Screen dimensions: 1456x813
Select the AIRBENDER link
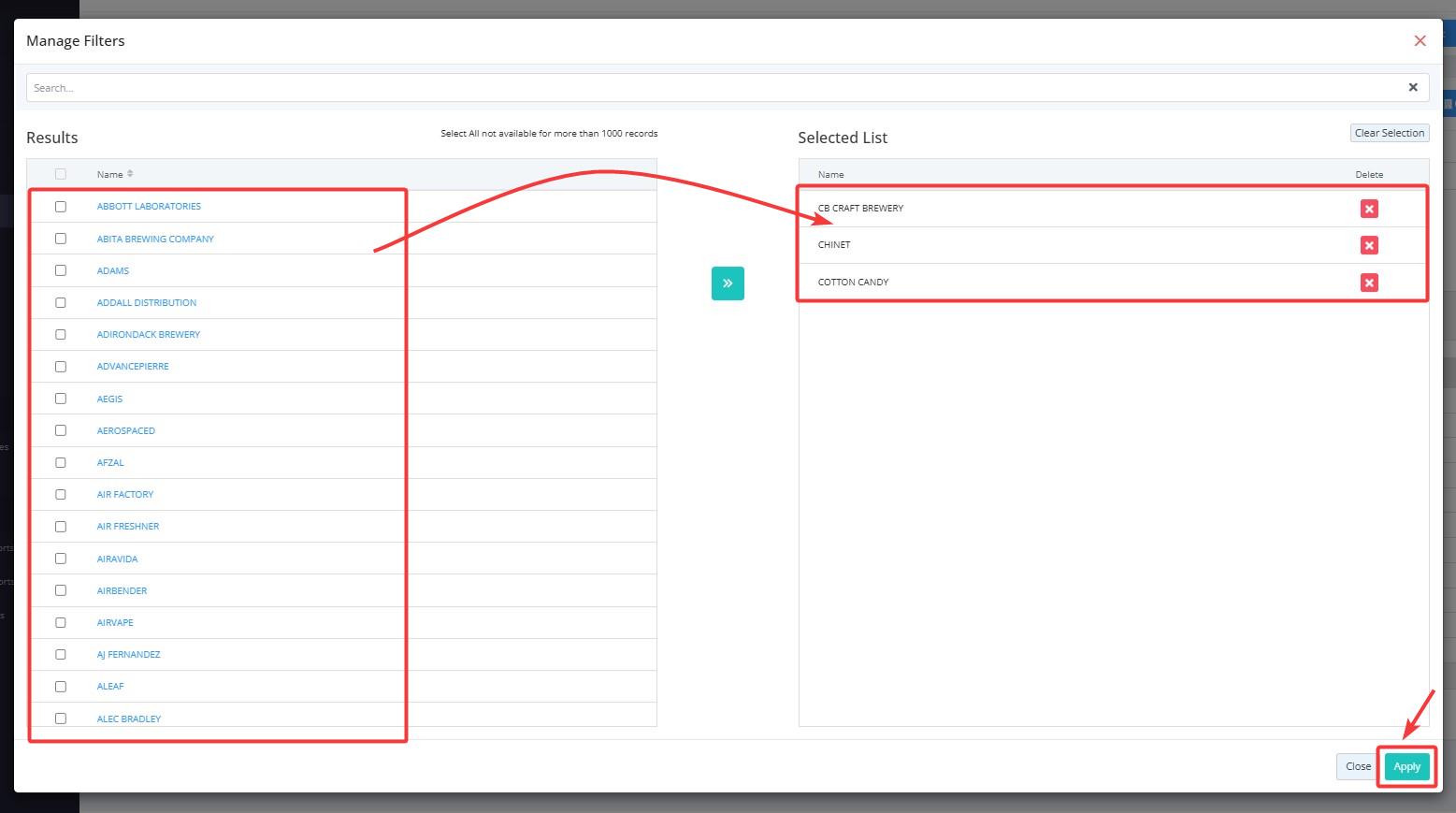click(122, 590)
